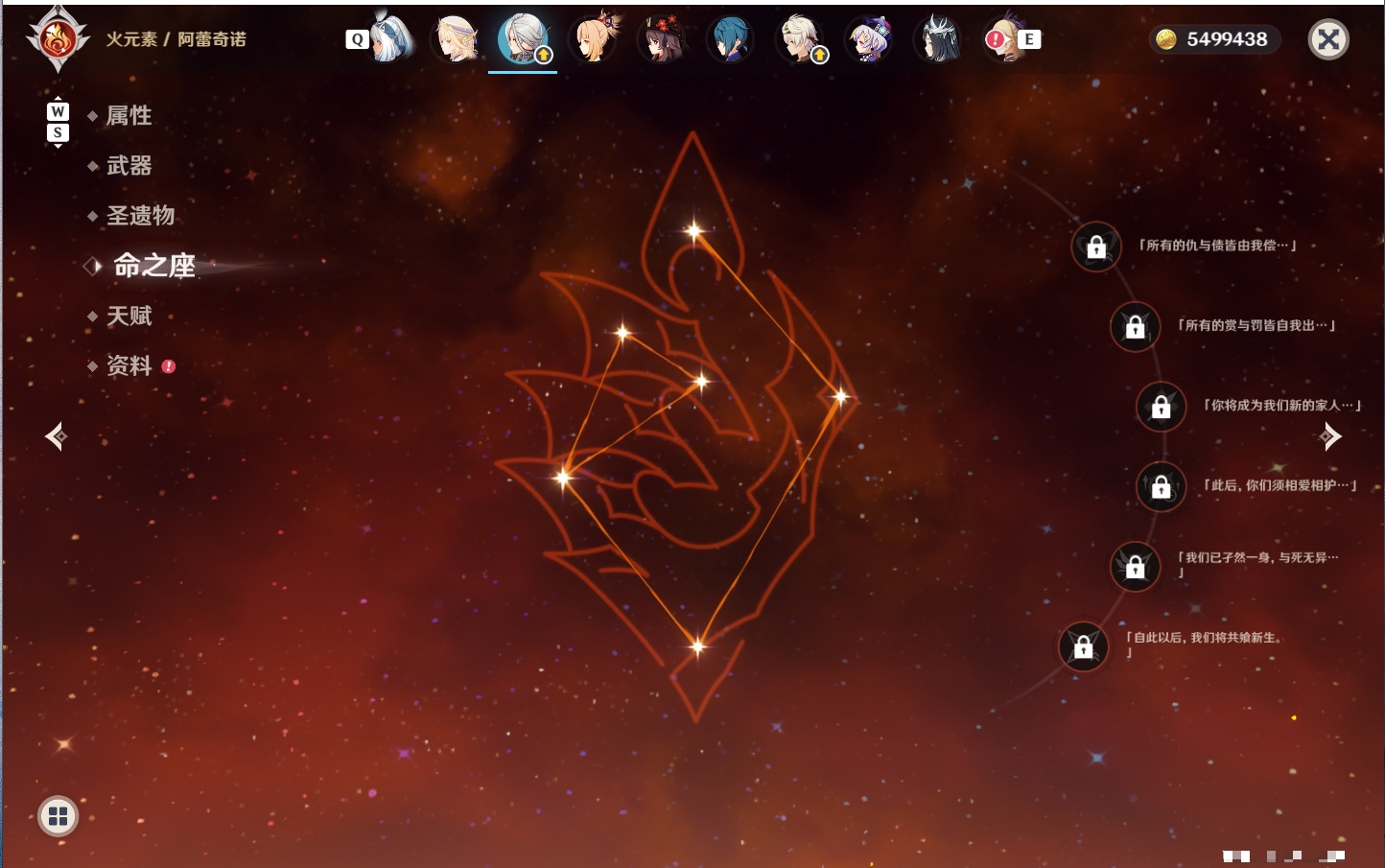Open constellation 「所有的赏与罚皆自我出…」
1385x868 pixels.
point(1256,325)
